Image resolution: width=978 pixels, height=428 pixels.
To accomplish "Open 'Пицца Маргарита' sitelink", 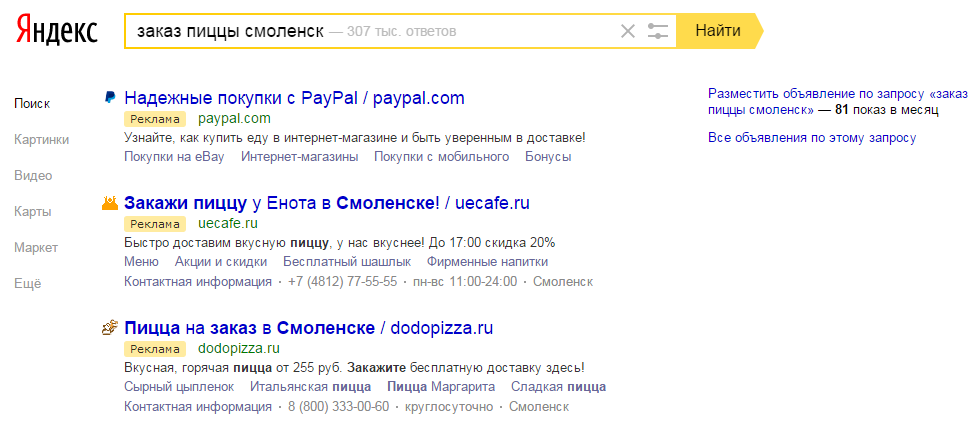I will click(441, 386).
